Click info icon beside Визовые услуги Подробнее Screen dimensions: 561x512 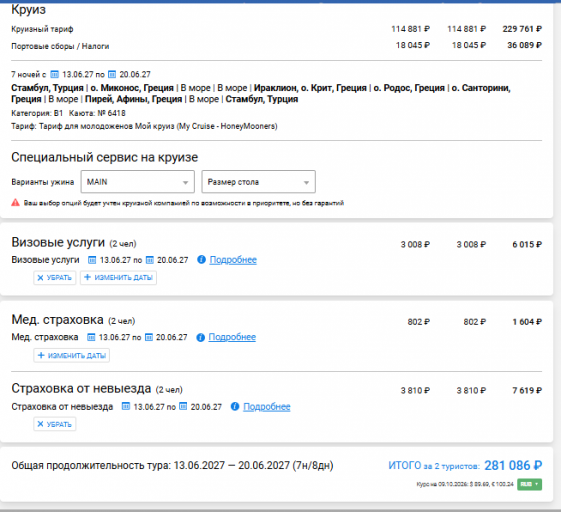pos(201,259)
